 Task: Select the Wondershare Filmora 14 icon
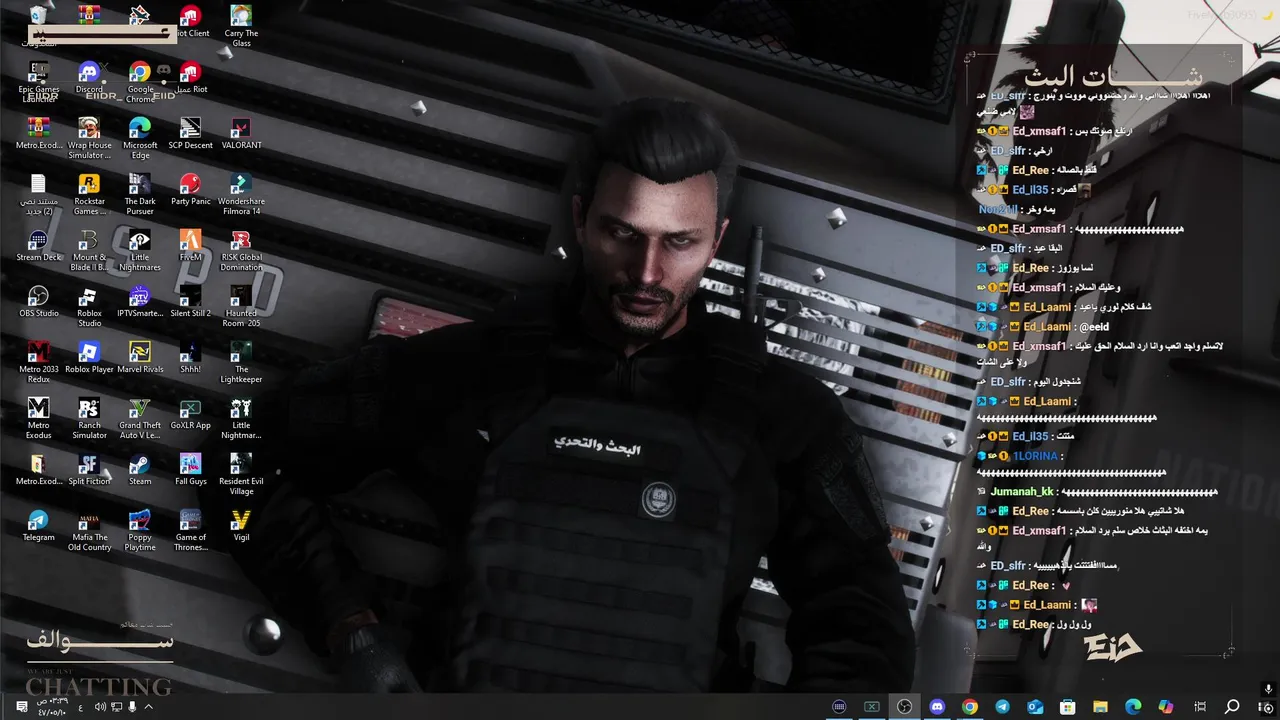tap(241, 194)
